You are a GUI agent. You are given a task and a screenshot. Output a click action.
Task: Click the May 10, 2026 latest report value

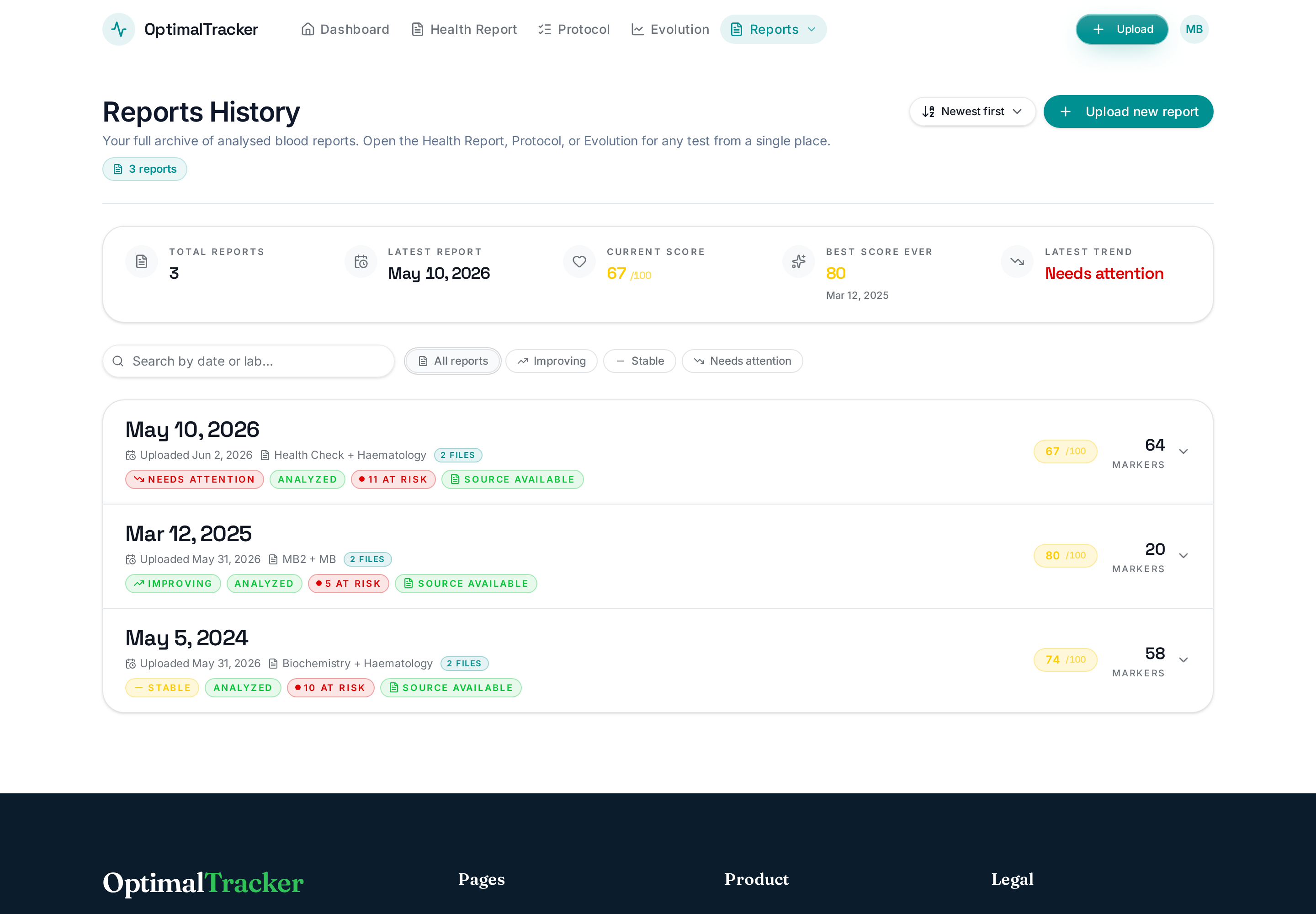click(x=439, y=274)
